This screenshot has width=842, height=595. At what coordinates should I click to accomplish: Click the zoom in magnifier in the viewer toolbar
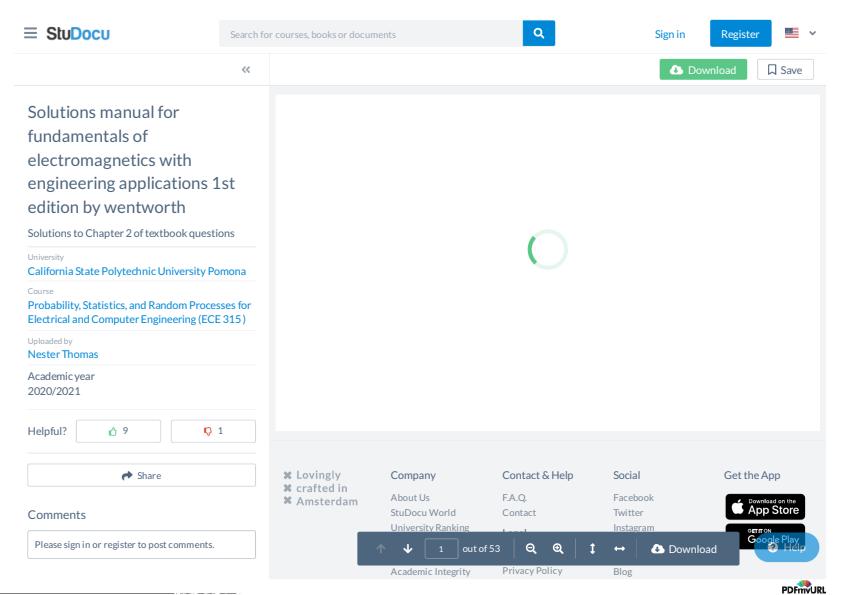pyautogui.click(x=558, y=548)
